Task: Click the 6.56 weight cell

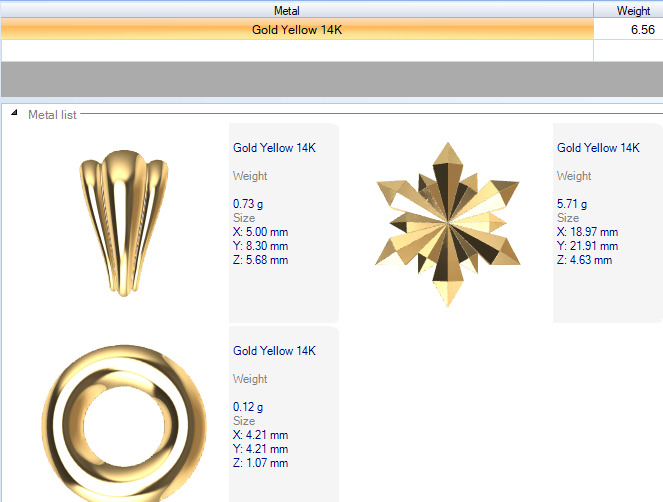Action: [x=628, y=30]
